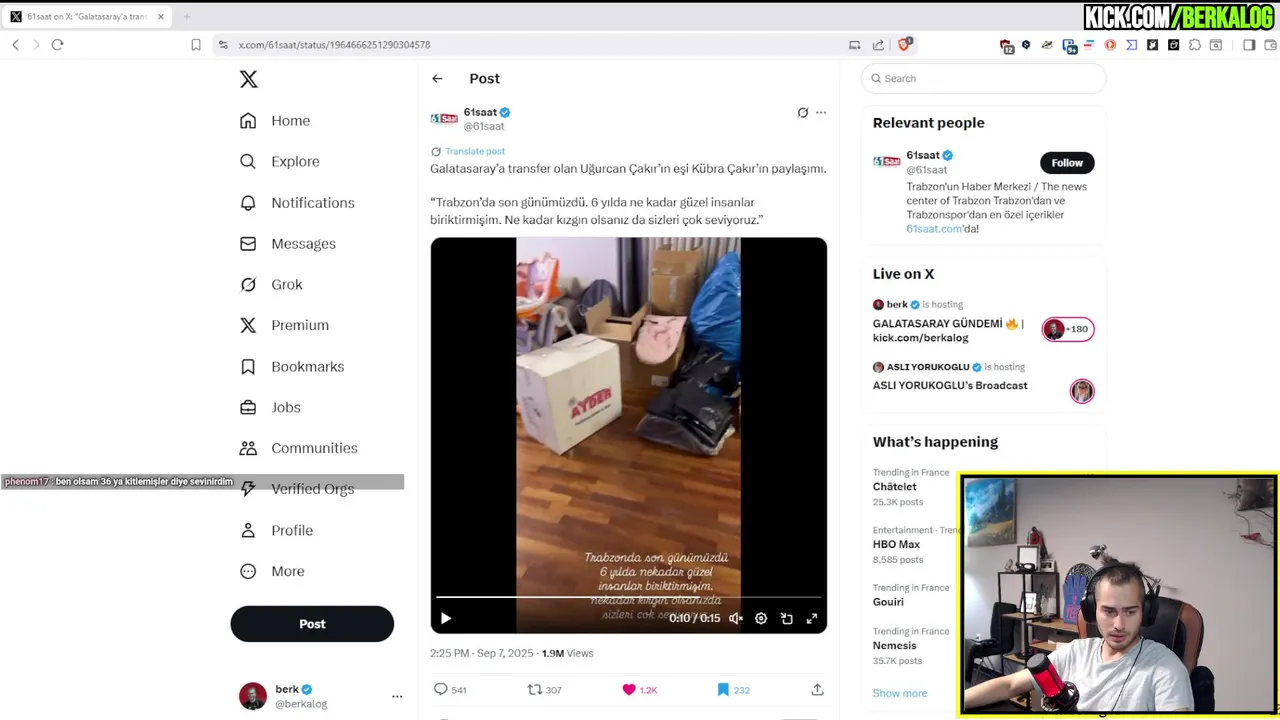Expand the More menu in sidebar
The height and width of the screenshot is (720, 1280).
[272, 572]
